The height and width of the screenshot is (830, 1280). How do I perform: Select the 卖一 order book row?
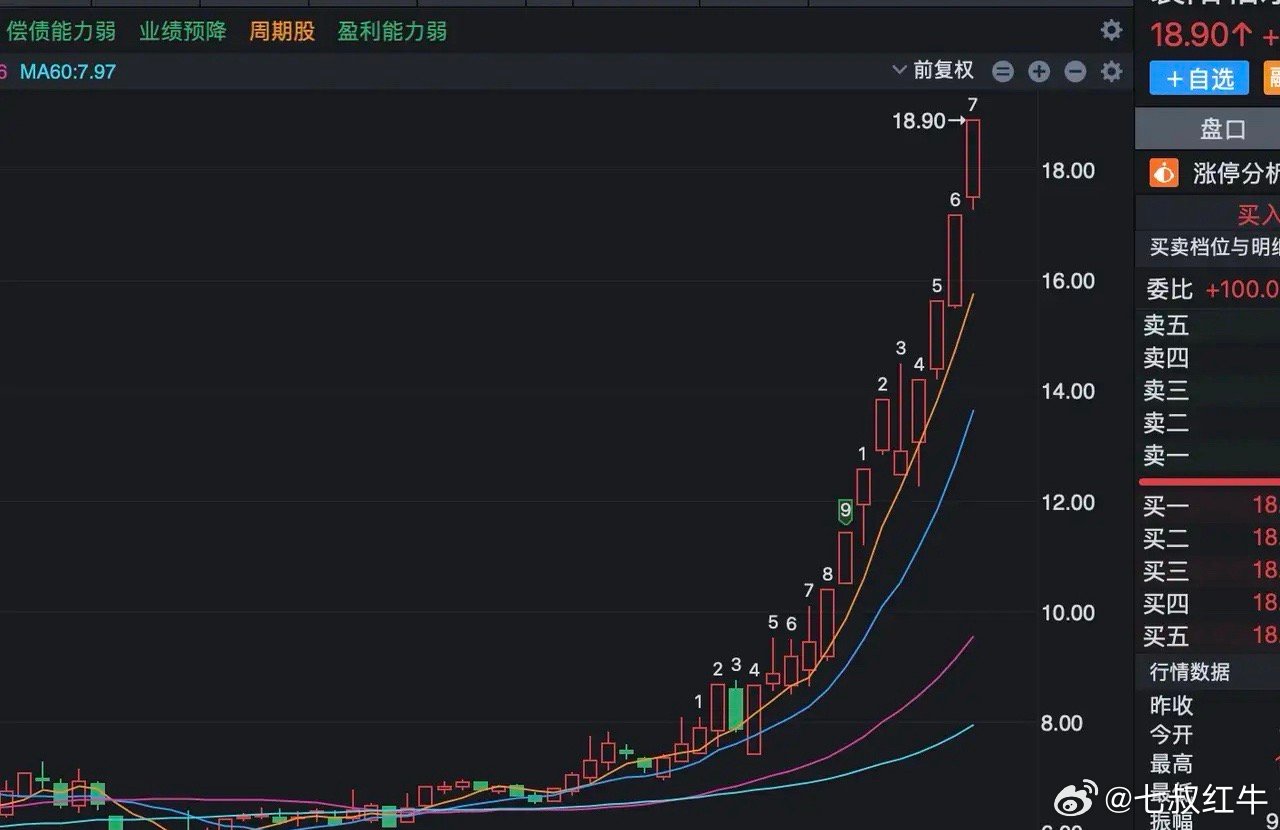(x=1208, y=456)
